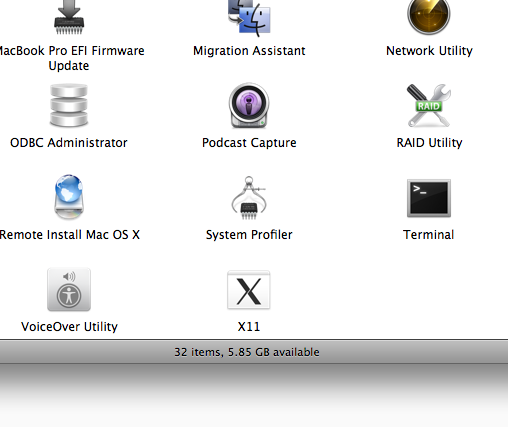
Task: Click the "X11" label text
Action: click(249, 327)
